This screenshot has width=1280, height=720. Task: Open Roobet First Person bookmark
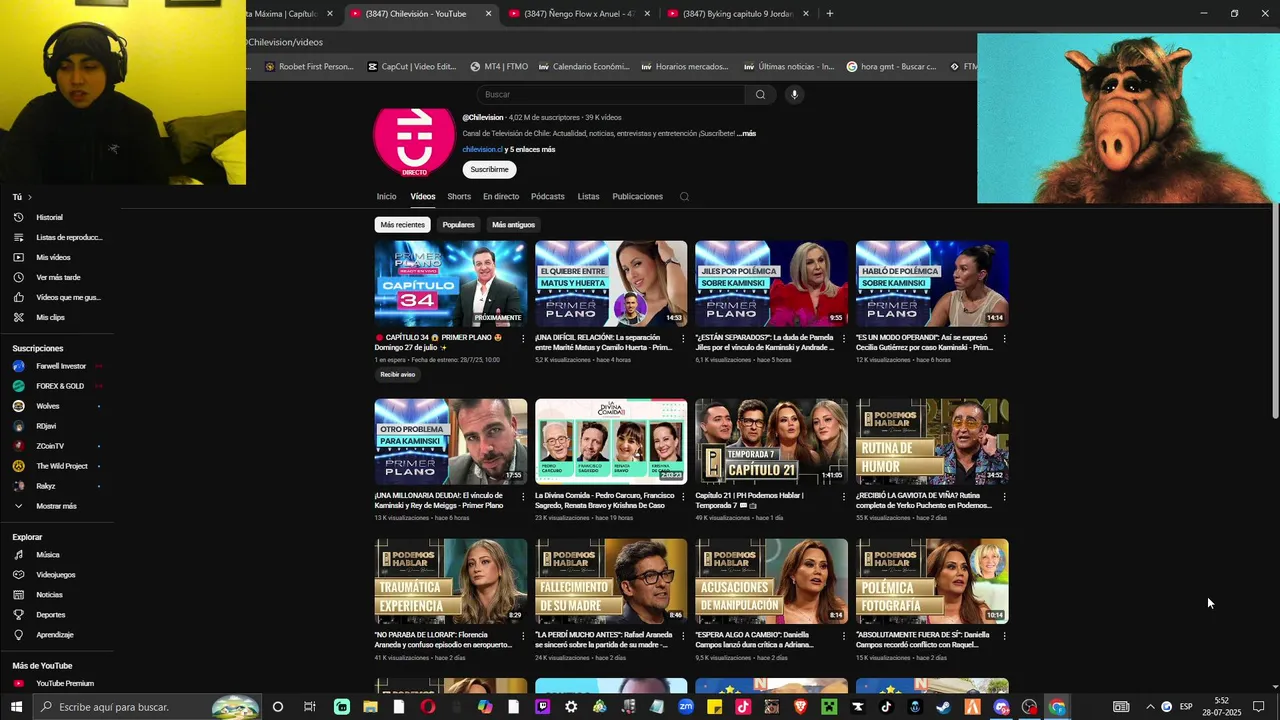pyautogui.click(x=309, y=67)
